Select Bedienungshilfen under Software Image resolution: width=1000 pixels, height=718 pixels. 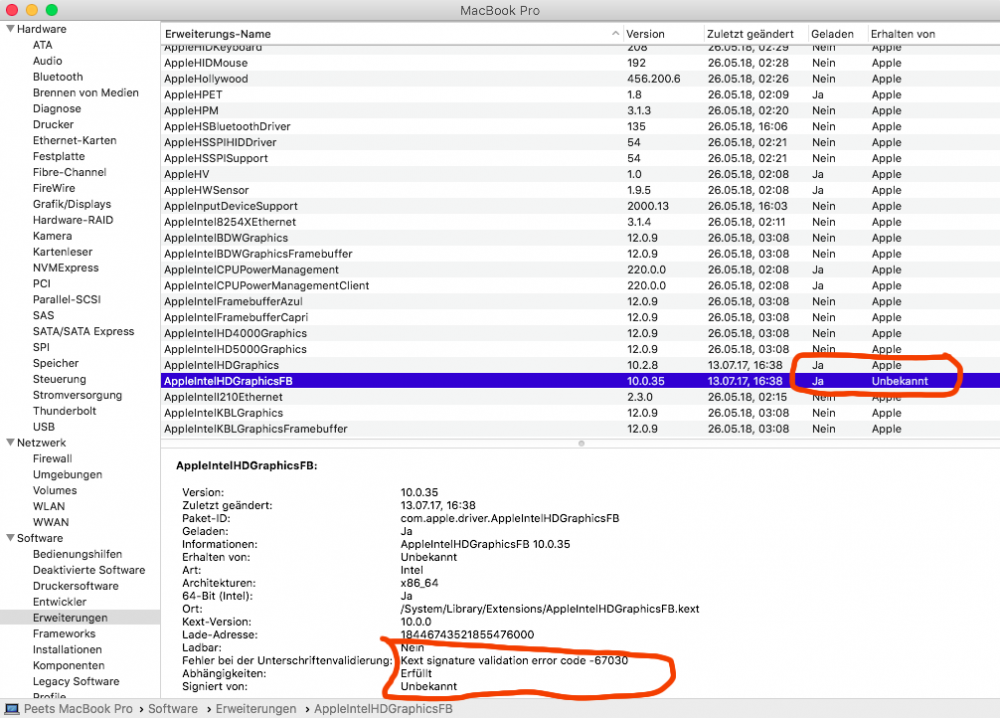77,554
